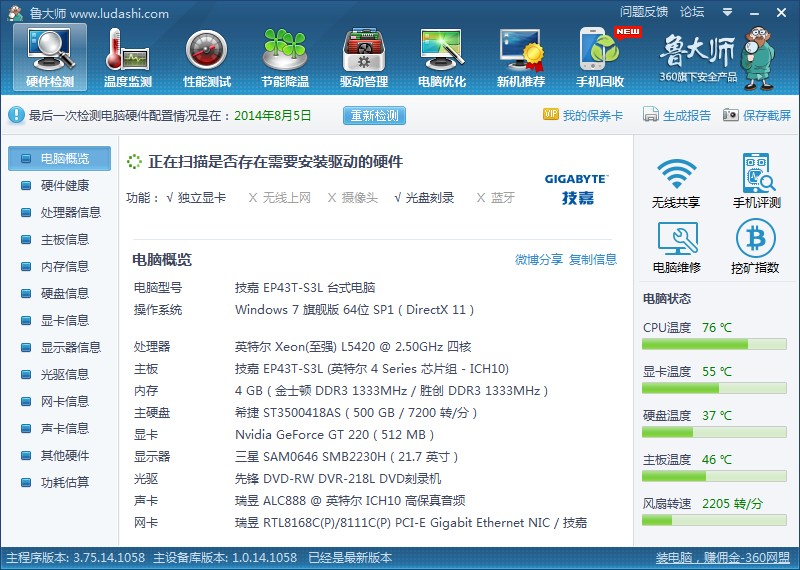Open 驱动管理 driver management
Screen dimensions: 800x570
(364, 58)
